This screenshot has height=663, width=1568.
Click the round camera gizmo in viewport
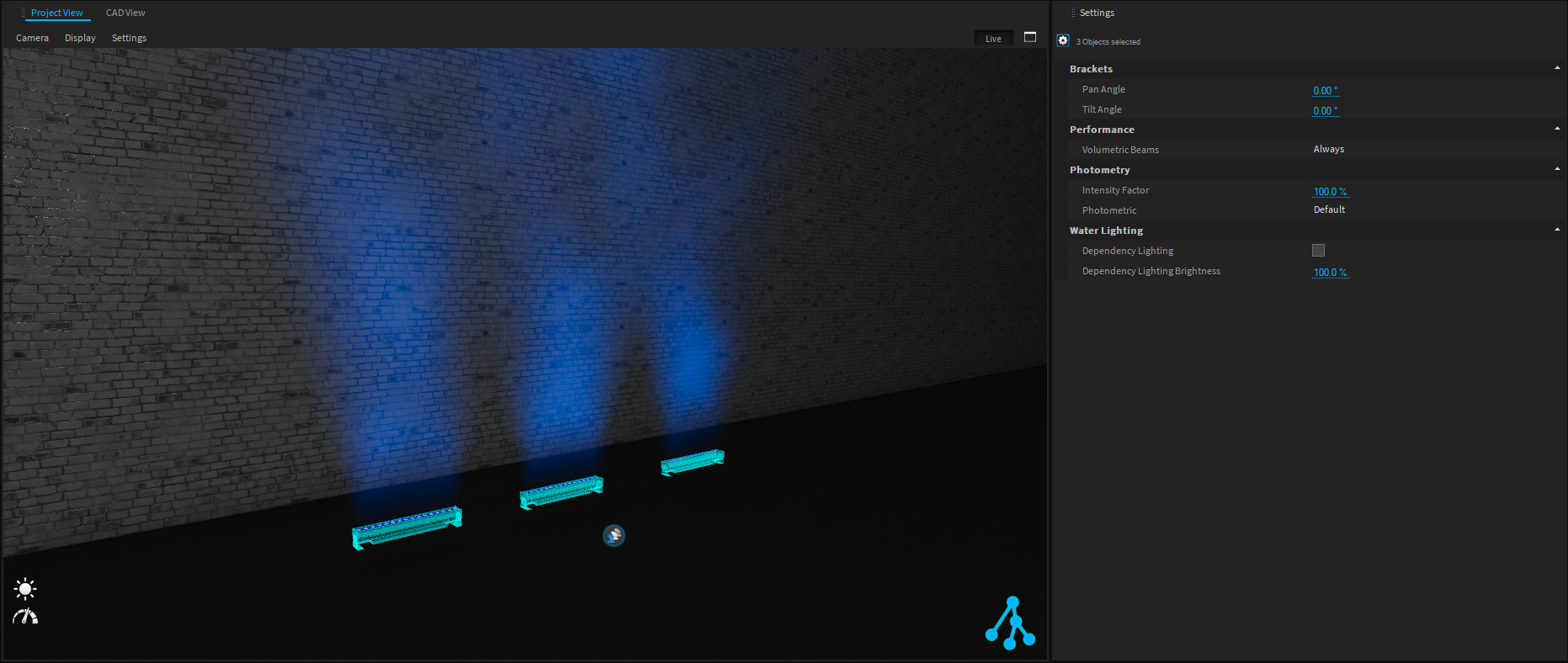tap(614, 536)
